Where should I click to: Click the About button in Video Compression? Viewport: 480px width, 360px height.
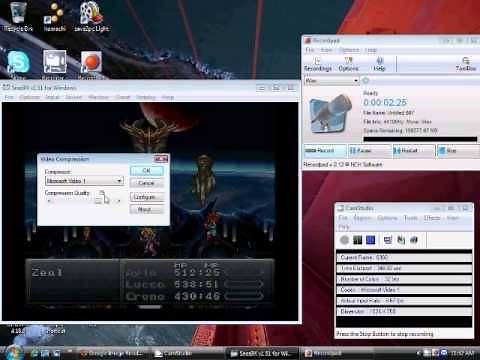coord(147,209)
